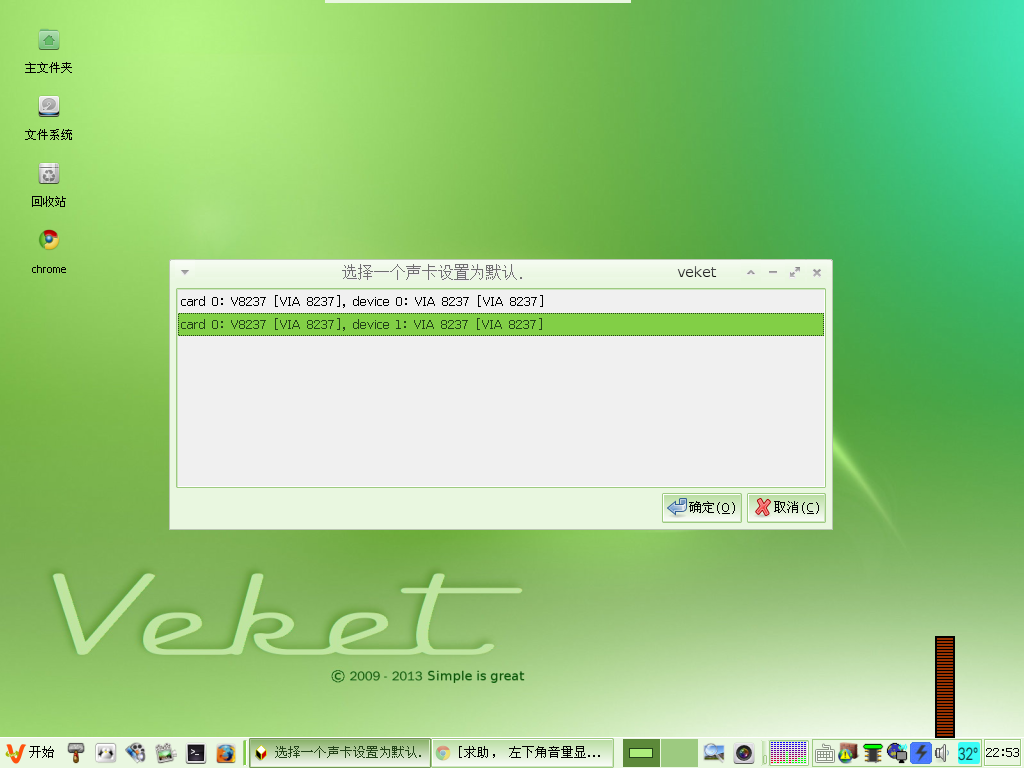Click the memory chip tray icon
The width and height of the screenshot is (1024, 768).
(872, 753)
